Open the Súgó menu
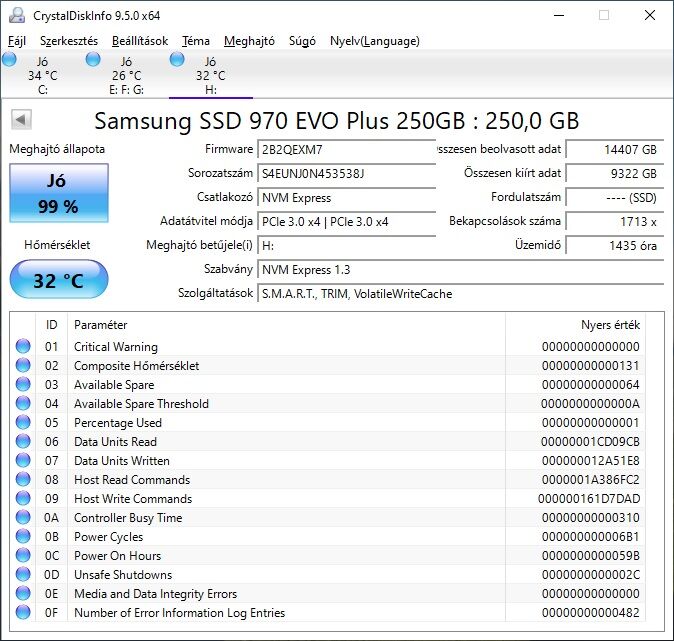674x641 pixels. click(302, 41)
